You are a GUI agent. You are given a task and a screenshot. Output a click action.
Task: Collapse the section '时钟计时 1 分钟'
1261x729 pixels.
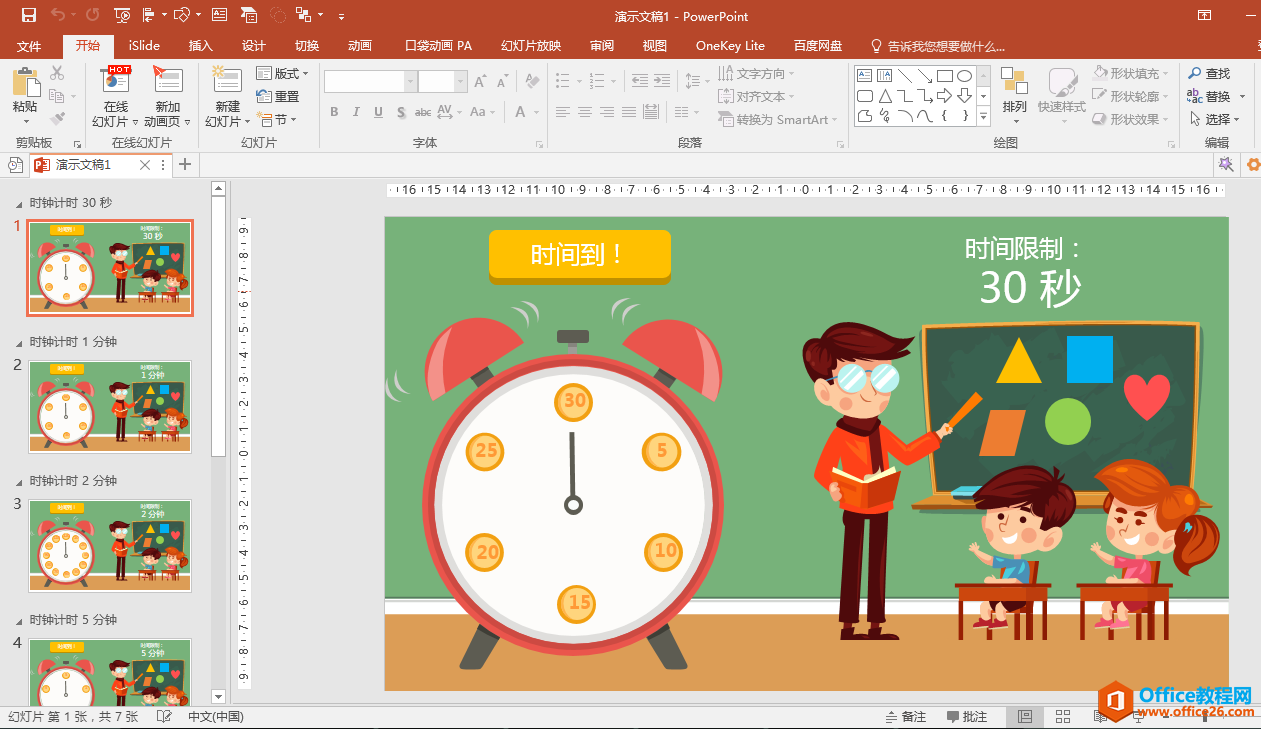tap(19, 343)
